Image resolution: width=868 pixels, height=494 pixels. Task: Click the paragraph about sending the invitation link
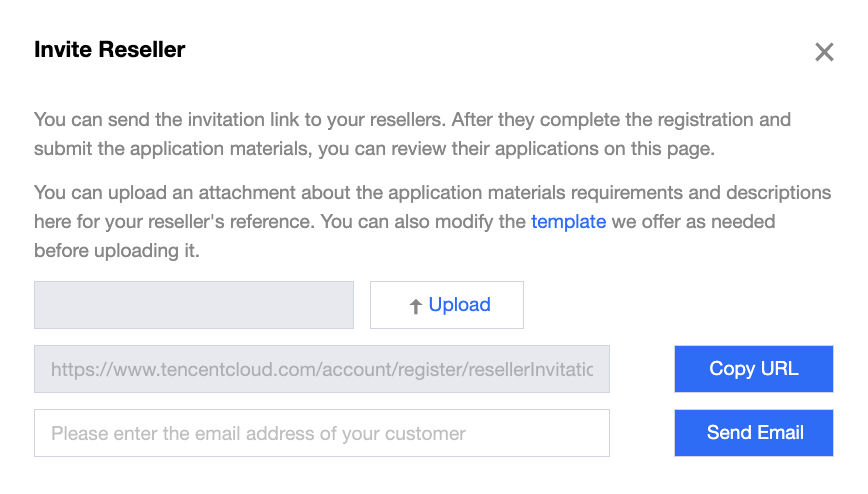click(x=412, y=132)
